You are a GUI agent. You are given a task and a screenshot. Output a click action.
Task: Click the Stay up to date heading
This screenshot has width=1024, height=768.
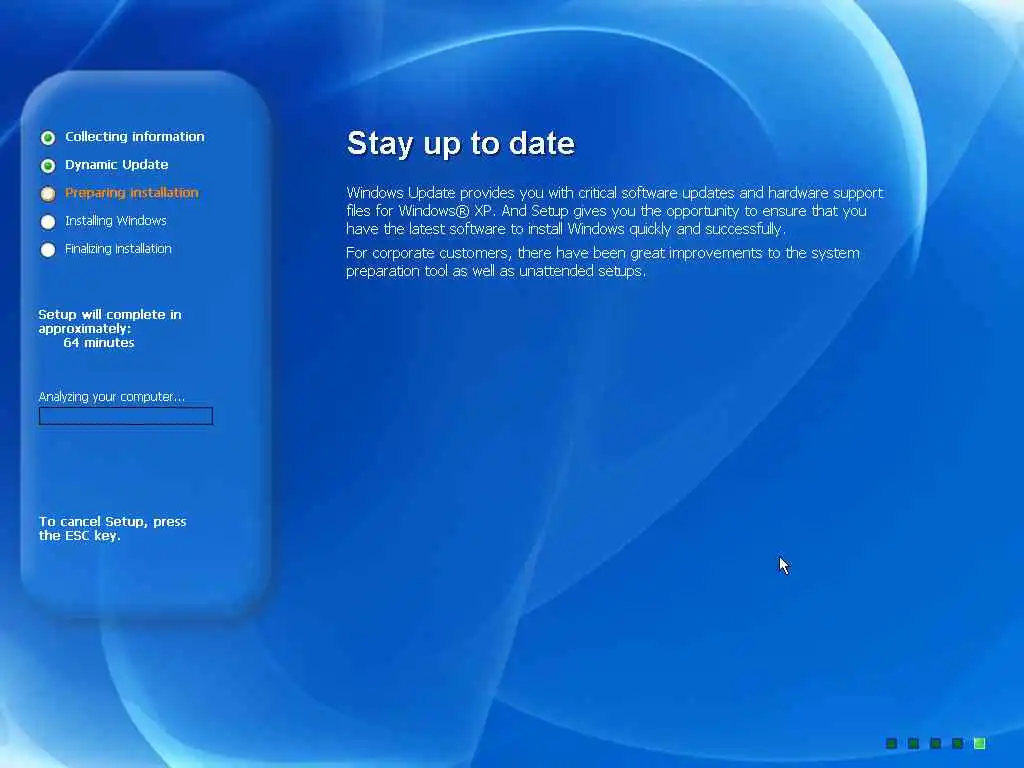click(x=460, y=143)
